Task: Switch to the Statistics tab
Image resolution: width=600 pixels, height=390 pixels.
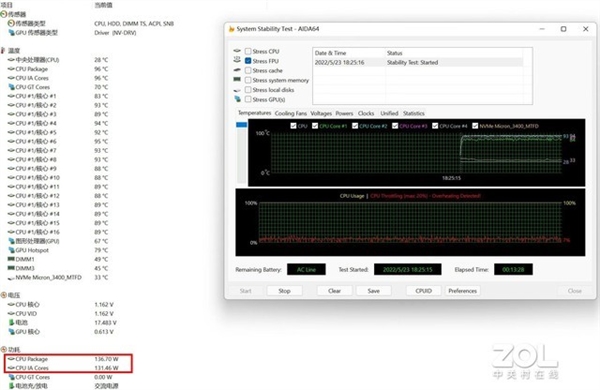Action: pyautogui.click(x=414, y=113)
